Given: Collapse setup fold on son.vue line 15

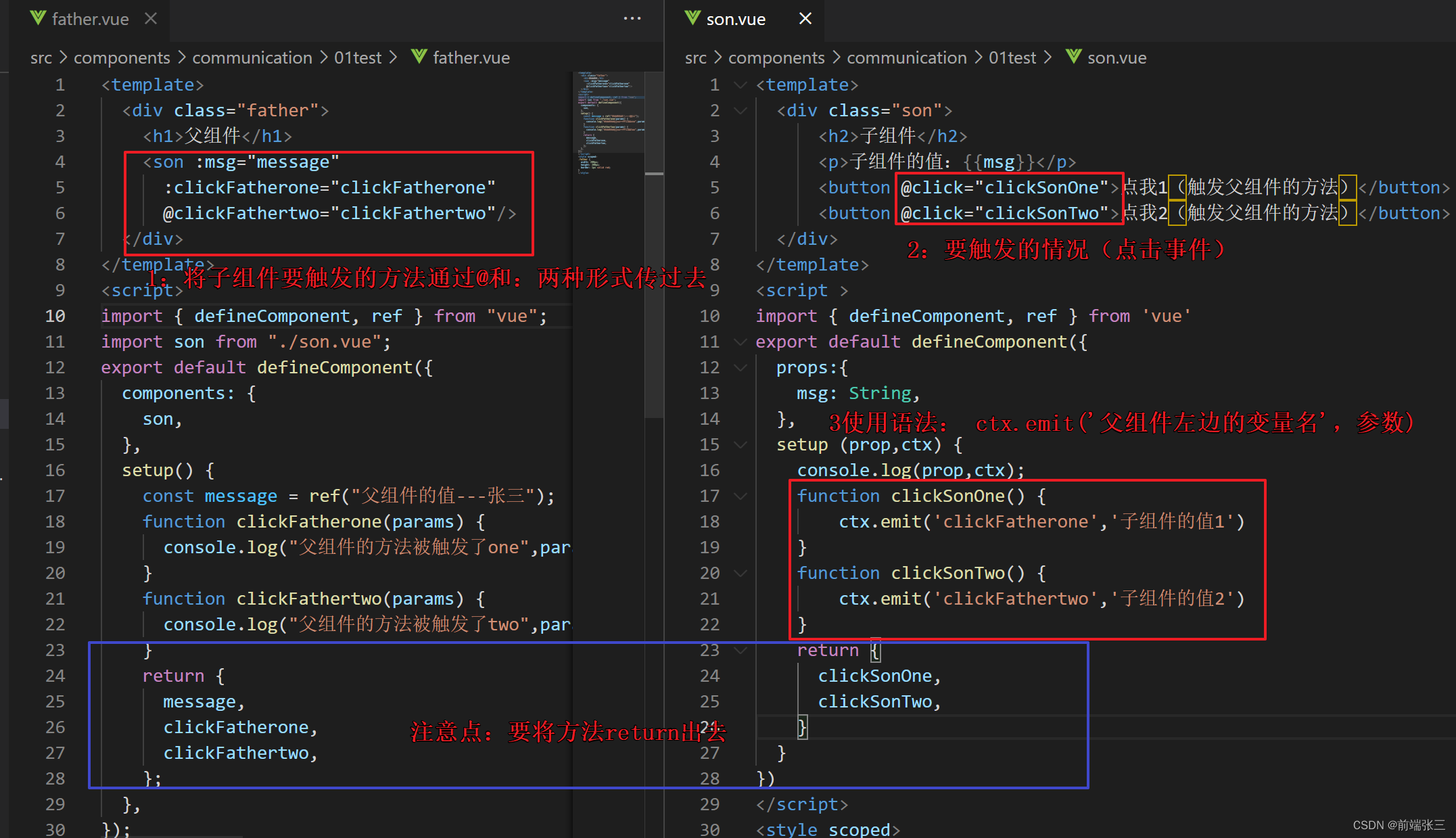Looking at the screenshot, I should (741, 445).
